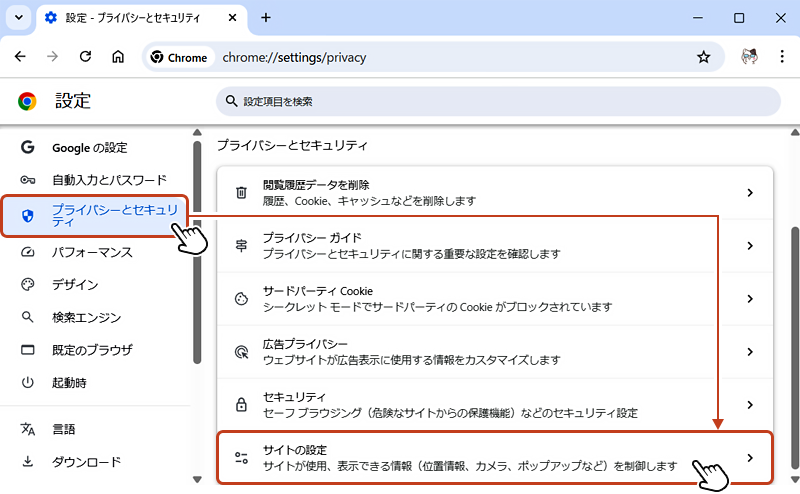800x494 pixels.
Task: Open 検索エンジン in sidebar
Action: pos(95,317)
